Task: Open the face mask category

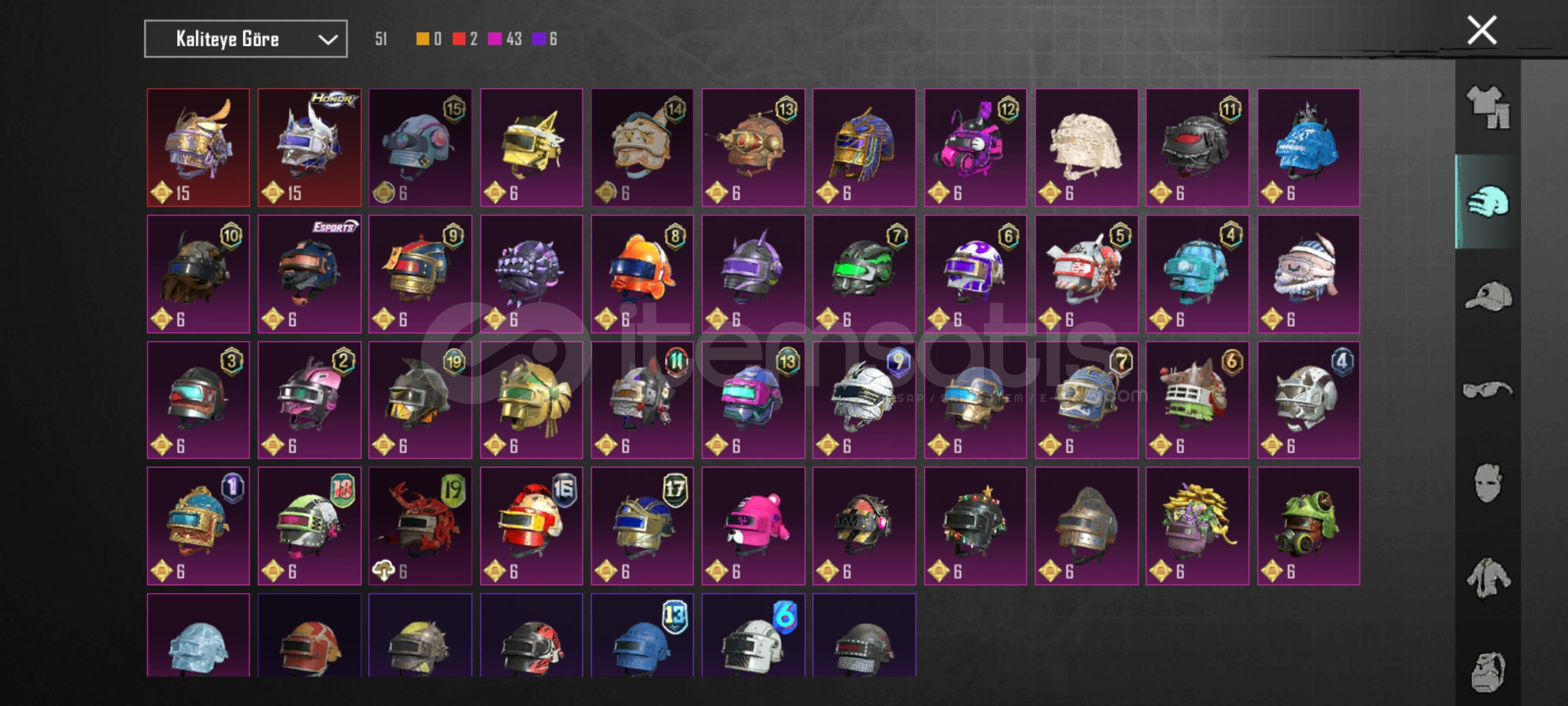Action: point(1488,483)
